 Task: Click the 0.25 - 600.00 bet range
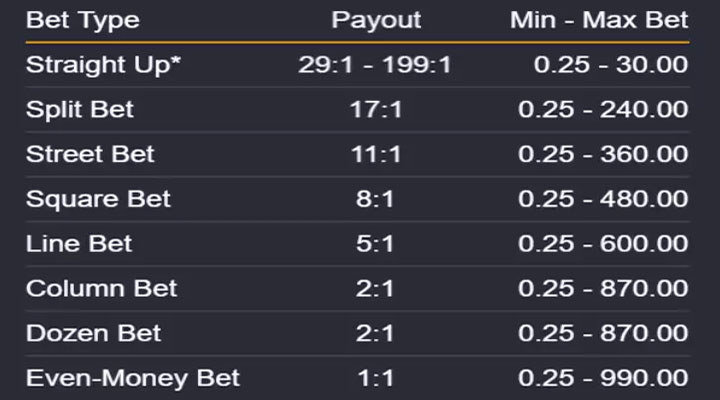coord(603,244)
